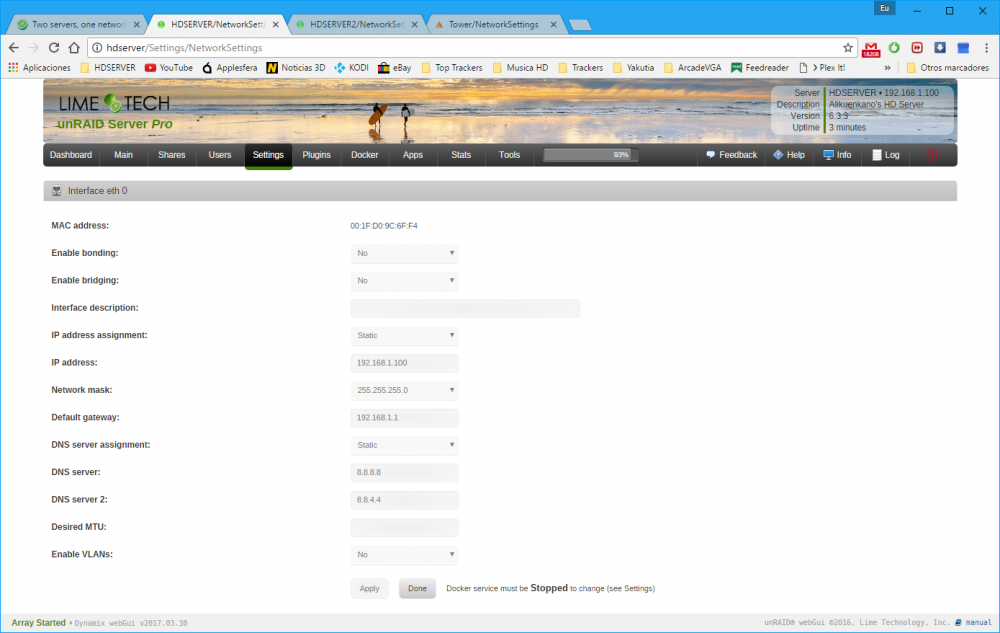1000x633 pixels.
Task: Open the Plugins tab
Action: tap(316, 155)
